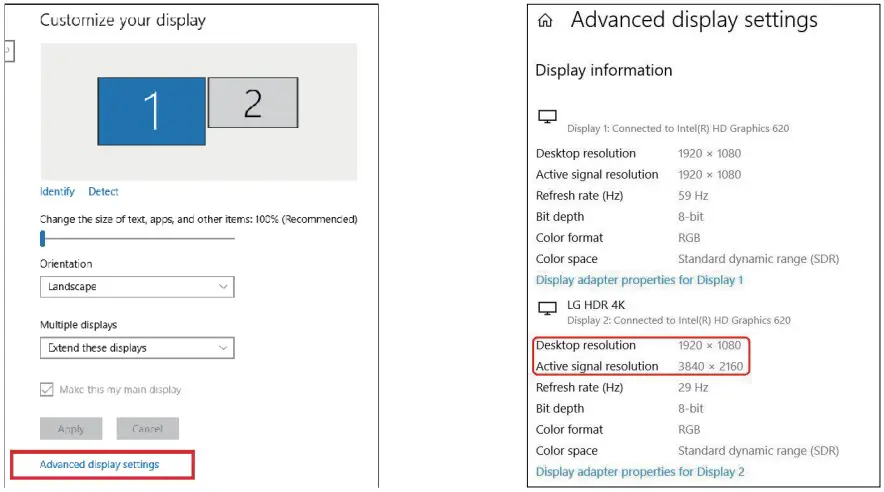Viewport: 884px width, 492px height.
Task: Open the Orientation dropdown showing Landscape
Action: [137, 287]
